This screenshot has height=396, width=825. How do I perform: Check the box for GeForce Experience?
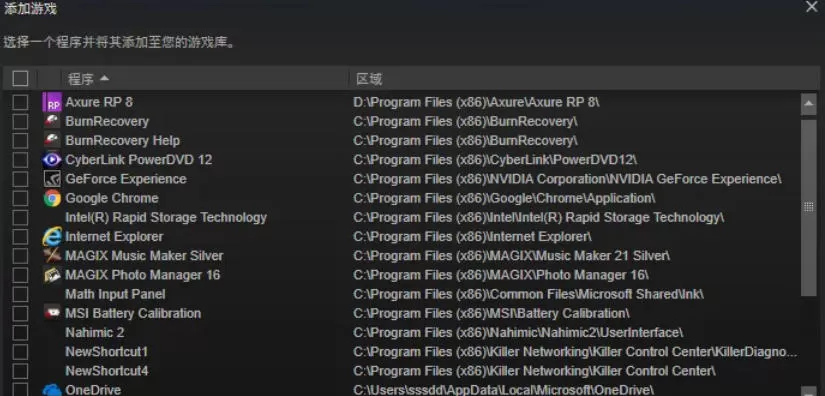coord(20,179)
